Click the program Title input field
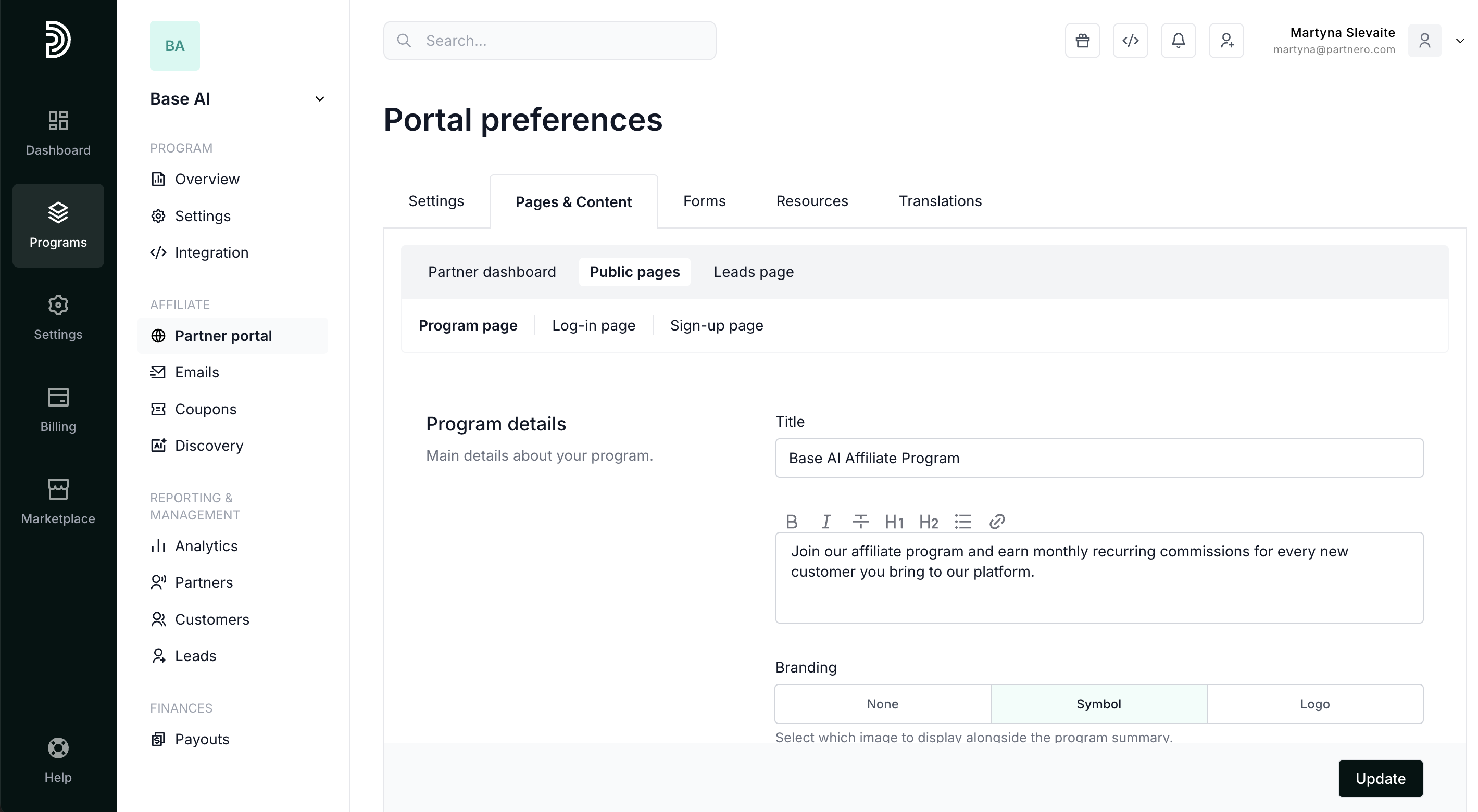The height and width of the screenshot is (812, 1478). (1099, 458)
